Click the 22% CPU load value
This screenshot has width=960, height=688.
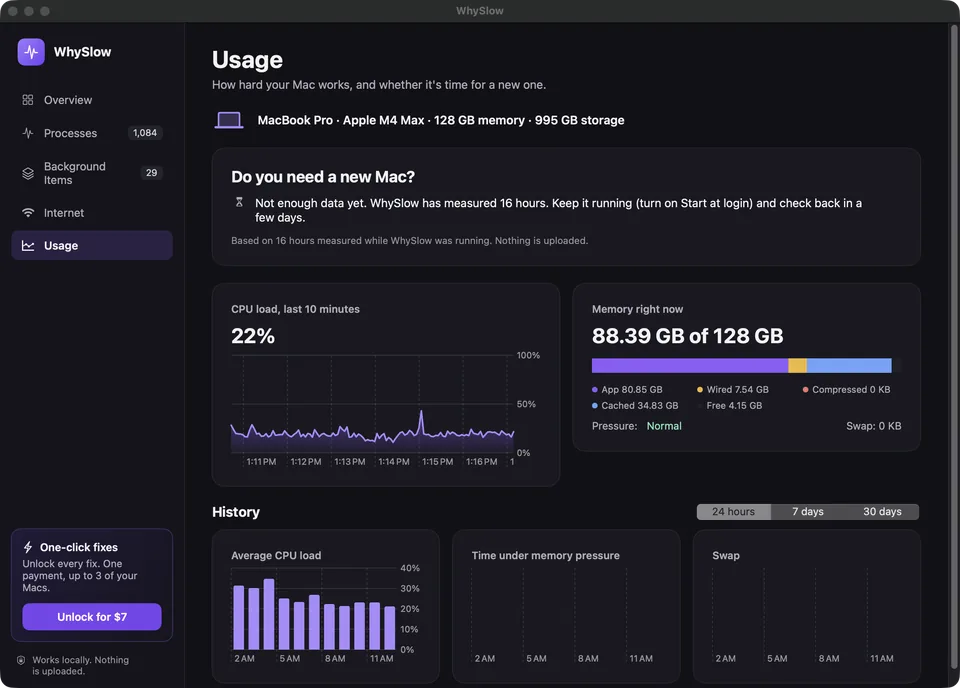click(253, 336)
